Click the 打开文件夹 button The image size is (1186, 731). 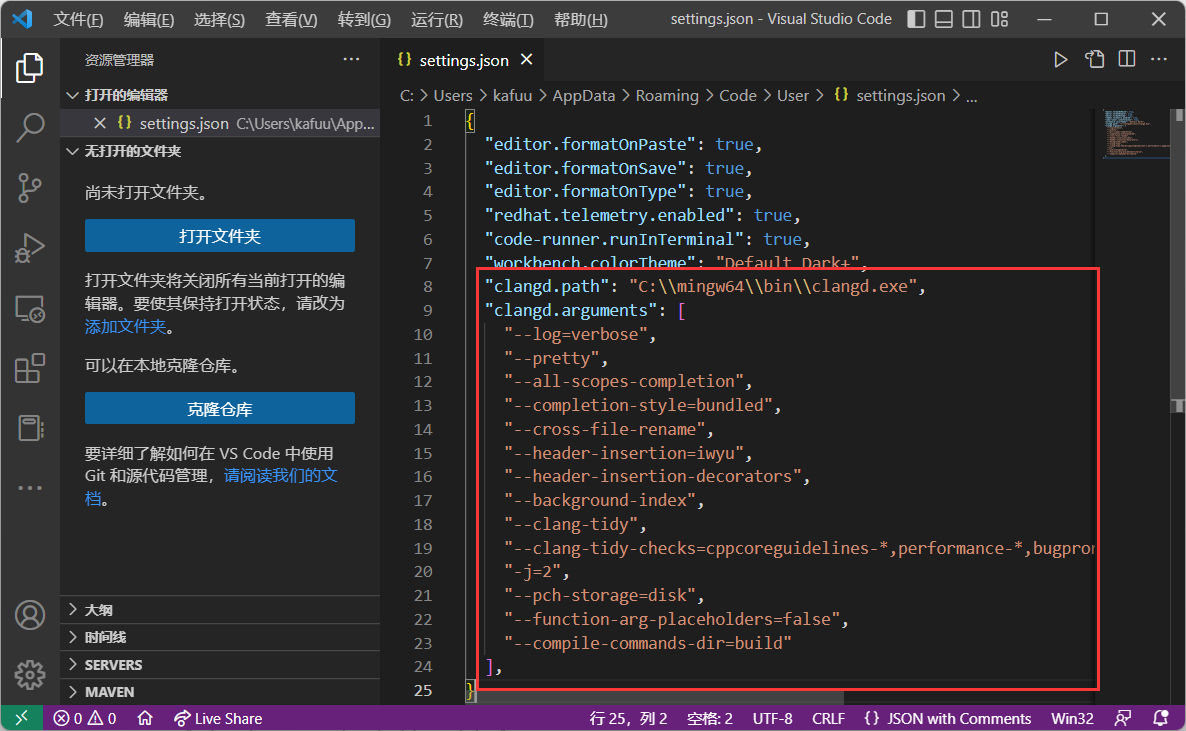click(220, 236)
